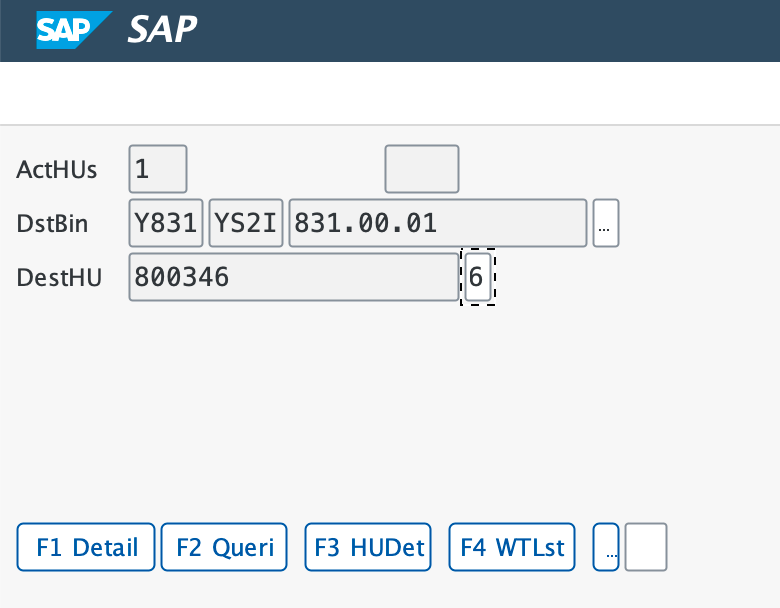Open the ellipsis button beside the DstBin row
The width and height of the screenshot is (780, 608).
click(605, 223)
